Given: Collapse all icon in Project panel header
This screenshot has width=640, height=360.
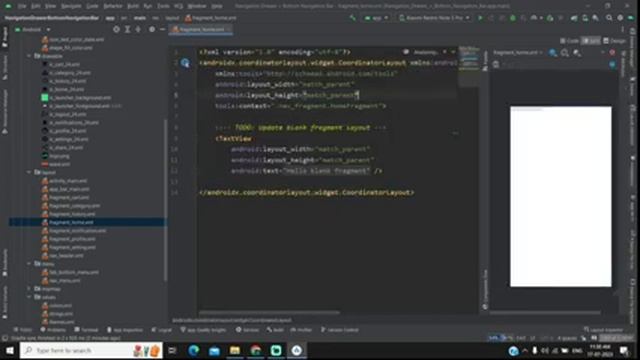Looking at the screenshot, I should 138,29.
